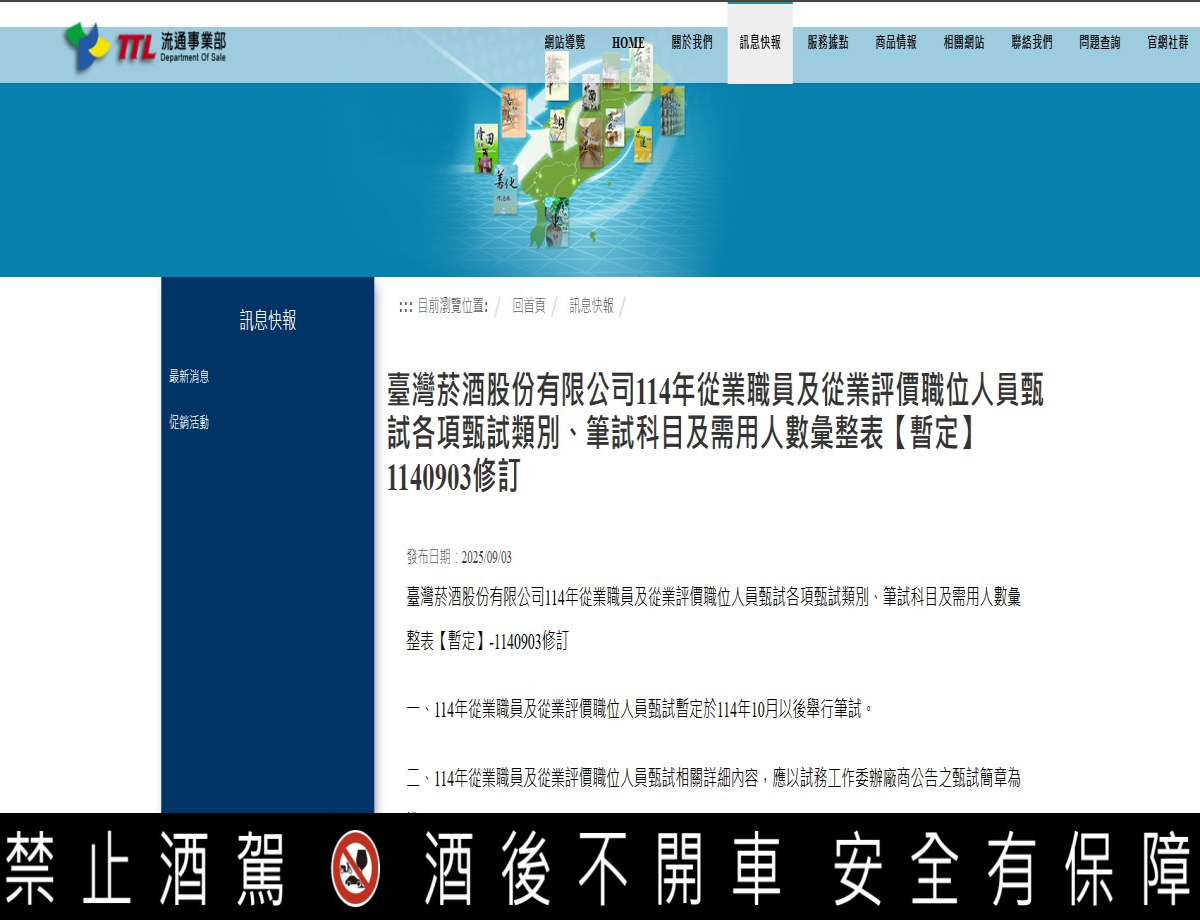1200x920 pixels.
Task: Open the 網站導覽 menu item
Action: click(x=564, y=43)
